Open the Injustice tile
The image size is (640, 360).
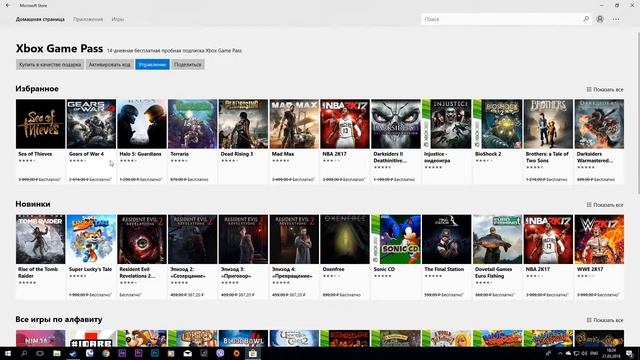[447, 141]
